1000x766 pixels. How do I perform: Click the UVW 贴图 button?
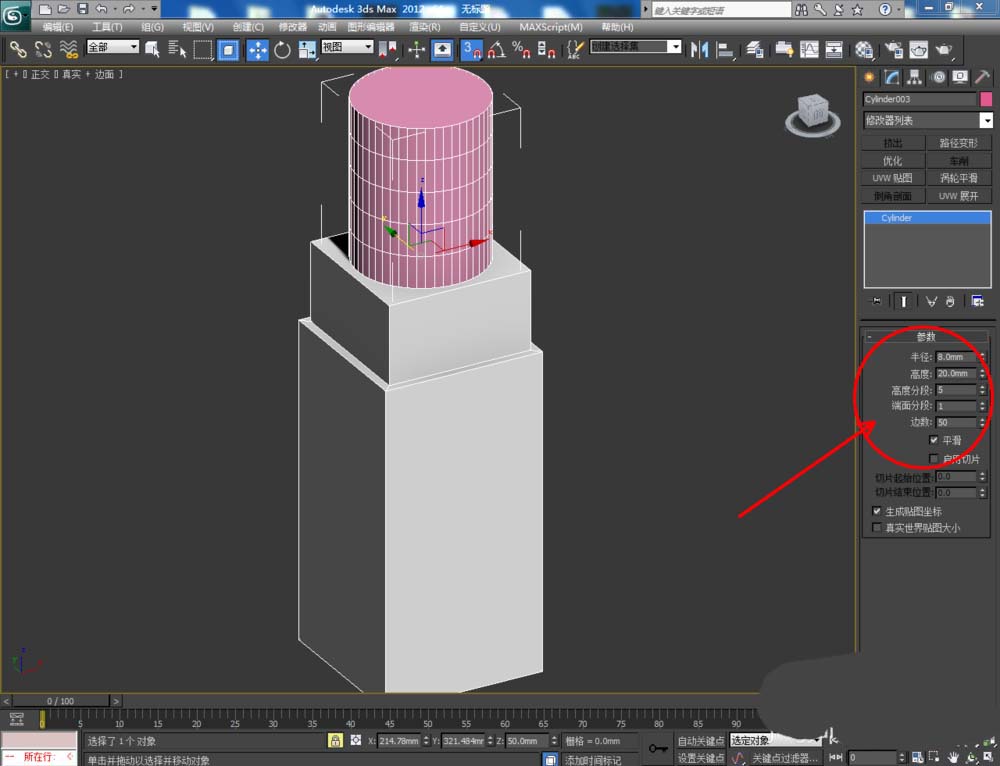(892, 178)
